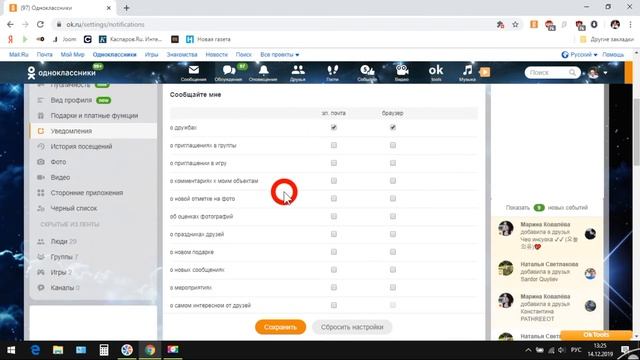This screenshot has height=360, width=640.
Task: Show hidden system tray icons chevron
Action: click(528, 350)
